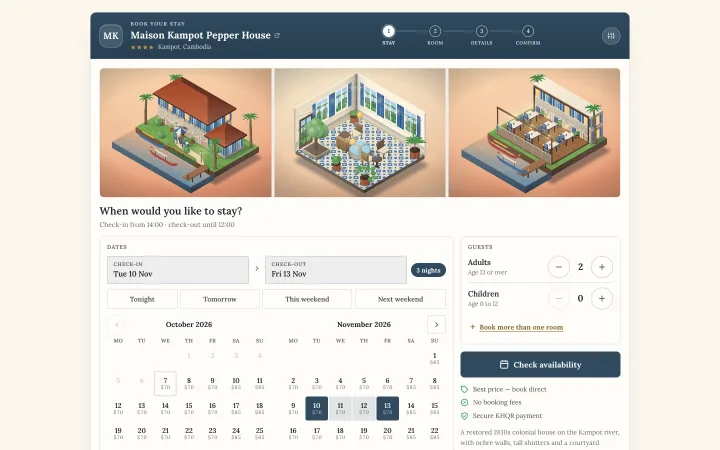Viewport: 720px width, 450px height.
Task: Go to step 4 Confirm
Action: [x=528, y=35]
